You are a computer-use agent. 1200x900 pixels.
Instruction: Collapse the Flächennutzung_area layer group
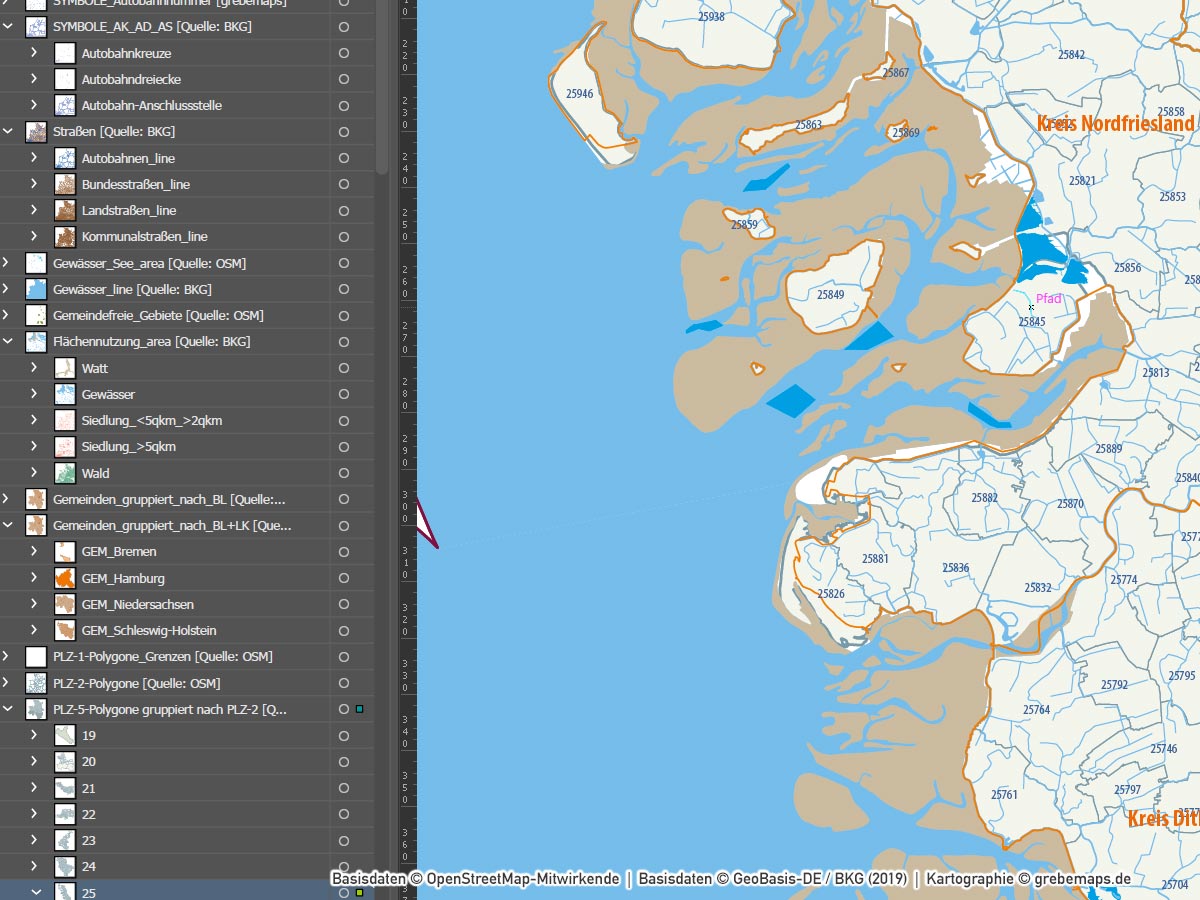point(8,342)
